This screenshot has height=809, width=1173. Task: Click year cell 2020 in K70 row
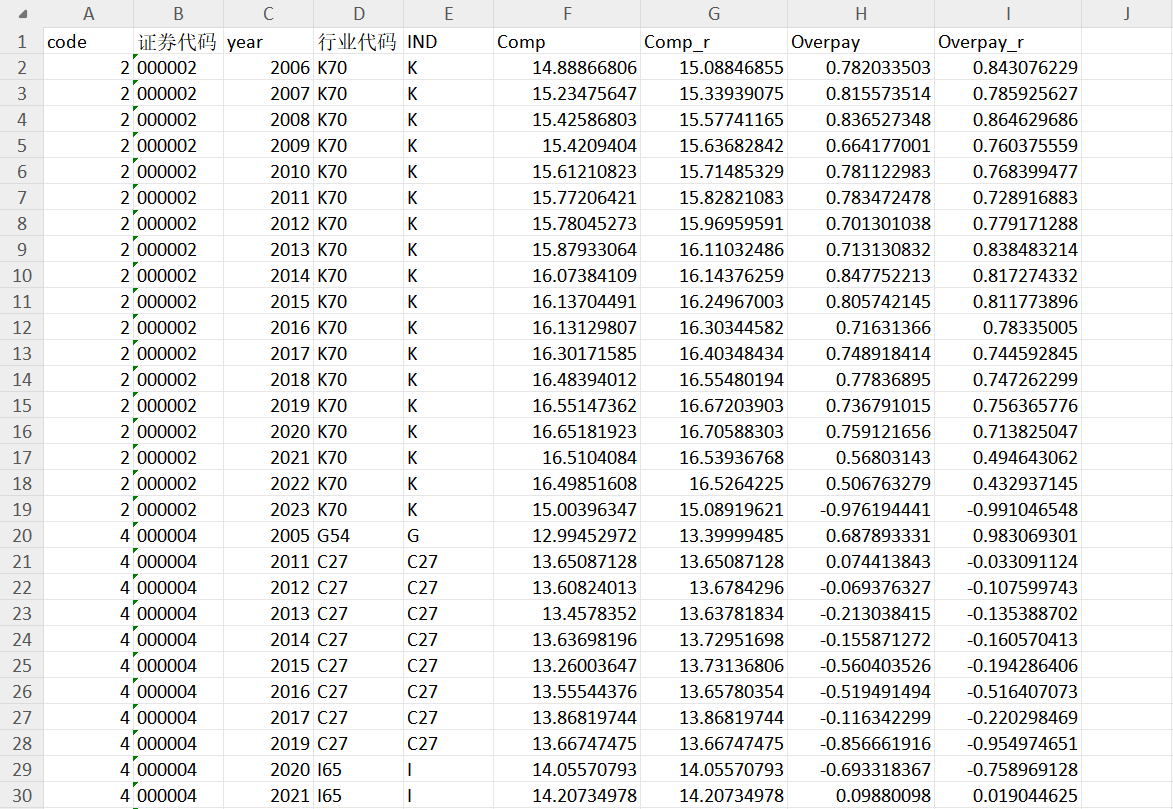pyautogui.click(x=268, y=432)
